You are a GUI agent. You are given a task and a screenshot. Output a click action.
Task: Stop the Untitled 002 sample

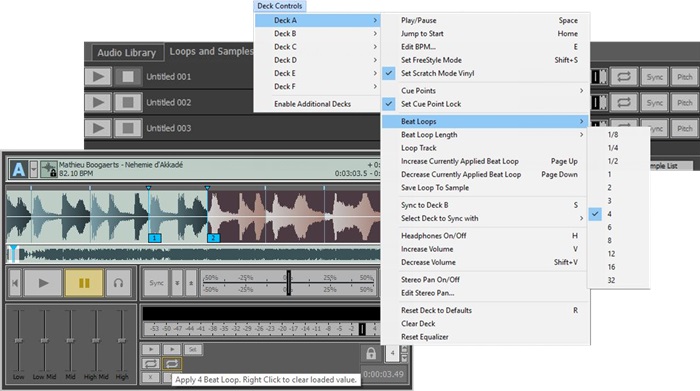pyautogui.click(x=128, y=103)
